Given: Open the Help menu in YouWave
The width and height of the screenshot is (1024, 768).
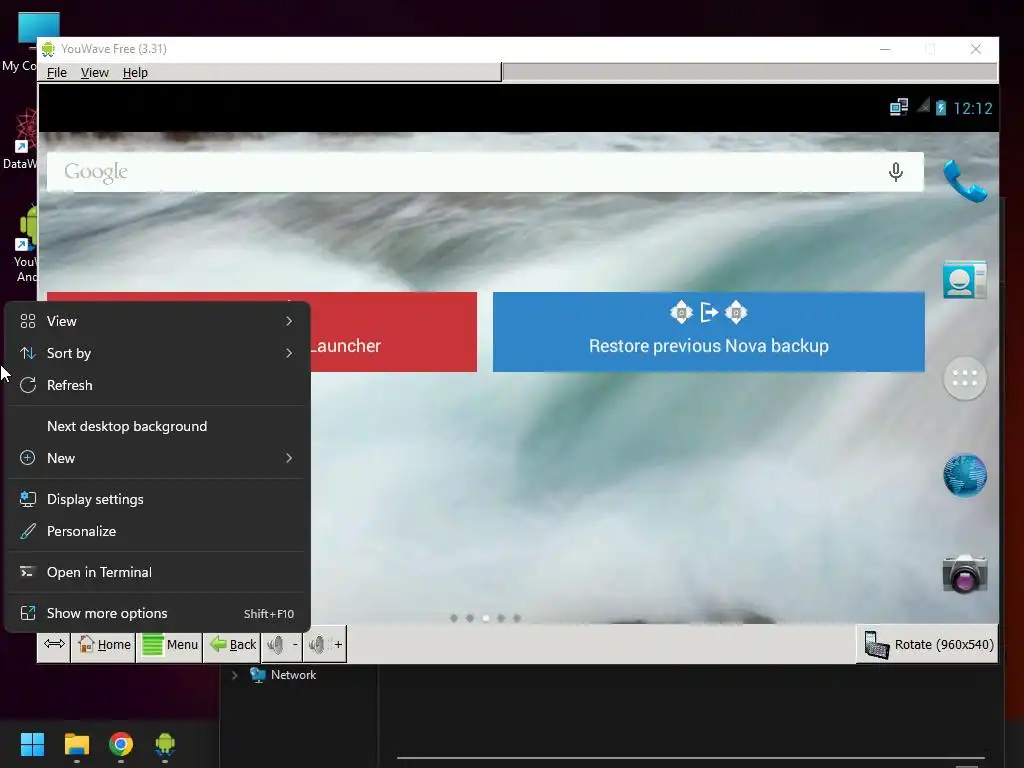Looking at the screenshot, I should point(135,72).
